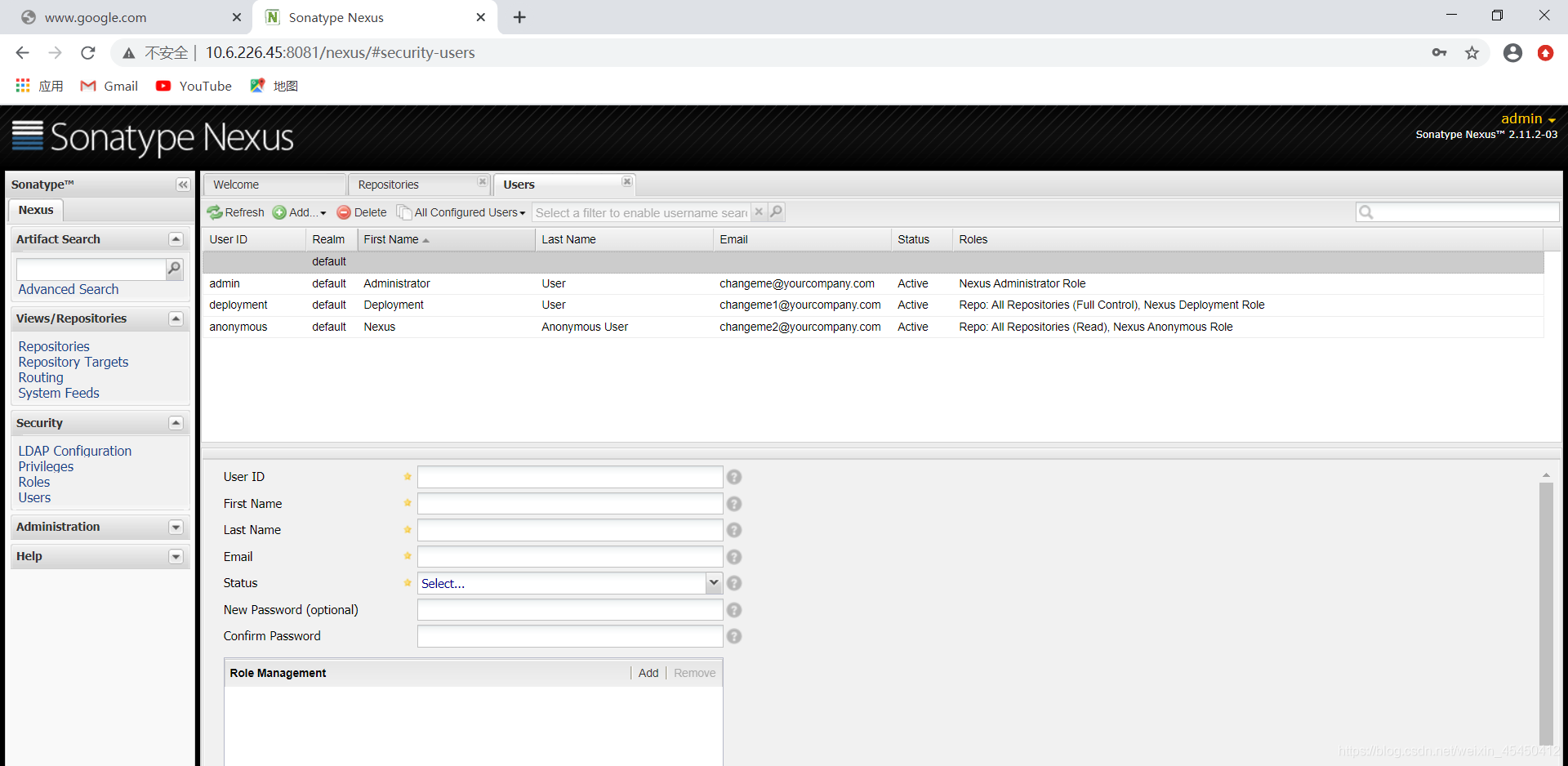Viewport: 1568px width, 766px height.
Task: Click the Last Name input field
Action: click(x=570, y=530)
